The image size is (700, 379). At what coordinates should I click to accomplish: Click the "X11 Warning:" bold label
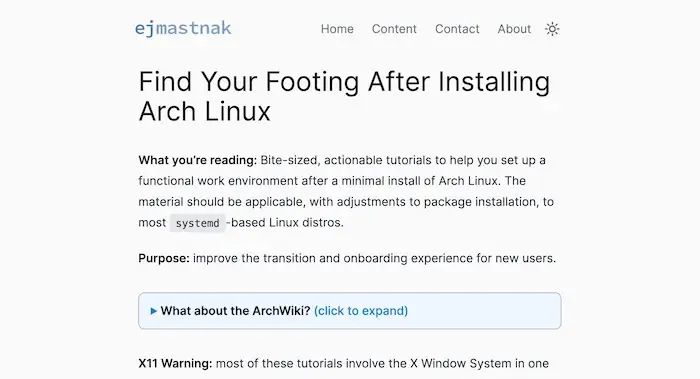point(175,363)
